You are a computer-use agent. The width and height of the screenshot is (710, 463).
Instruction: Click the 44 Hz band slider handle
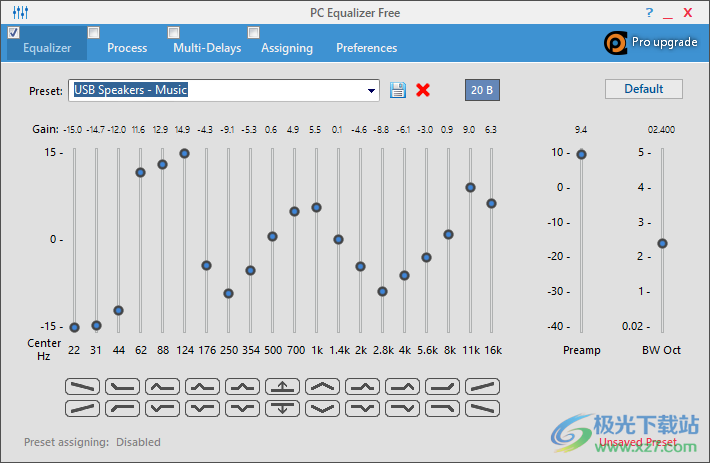[x=118, y=310]
